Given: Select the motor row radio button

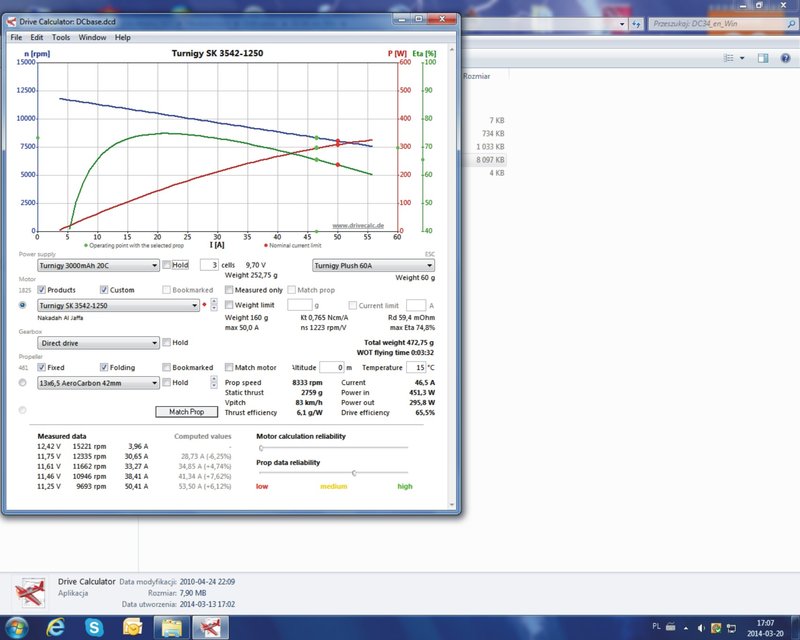Looking at the screenshot, I should point(22,305).
